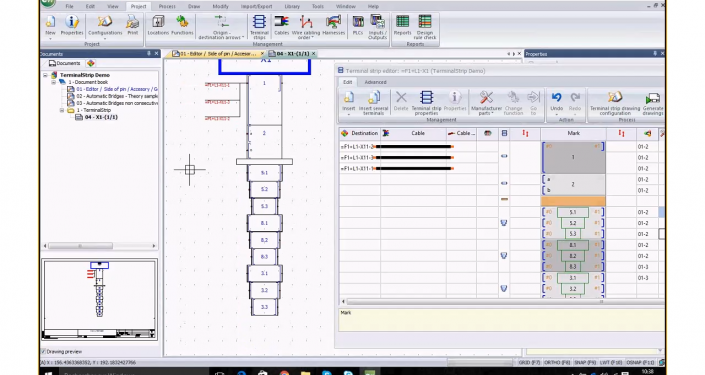Open the PLCs manager icon
The image size is (705, 375).
tap(358, 25)
